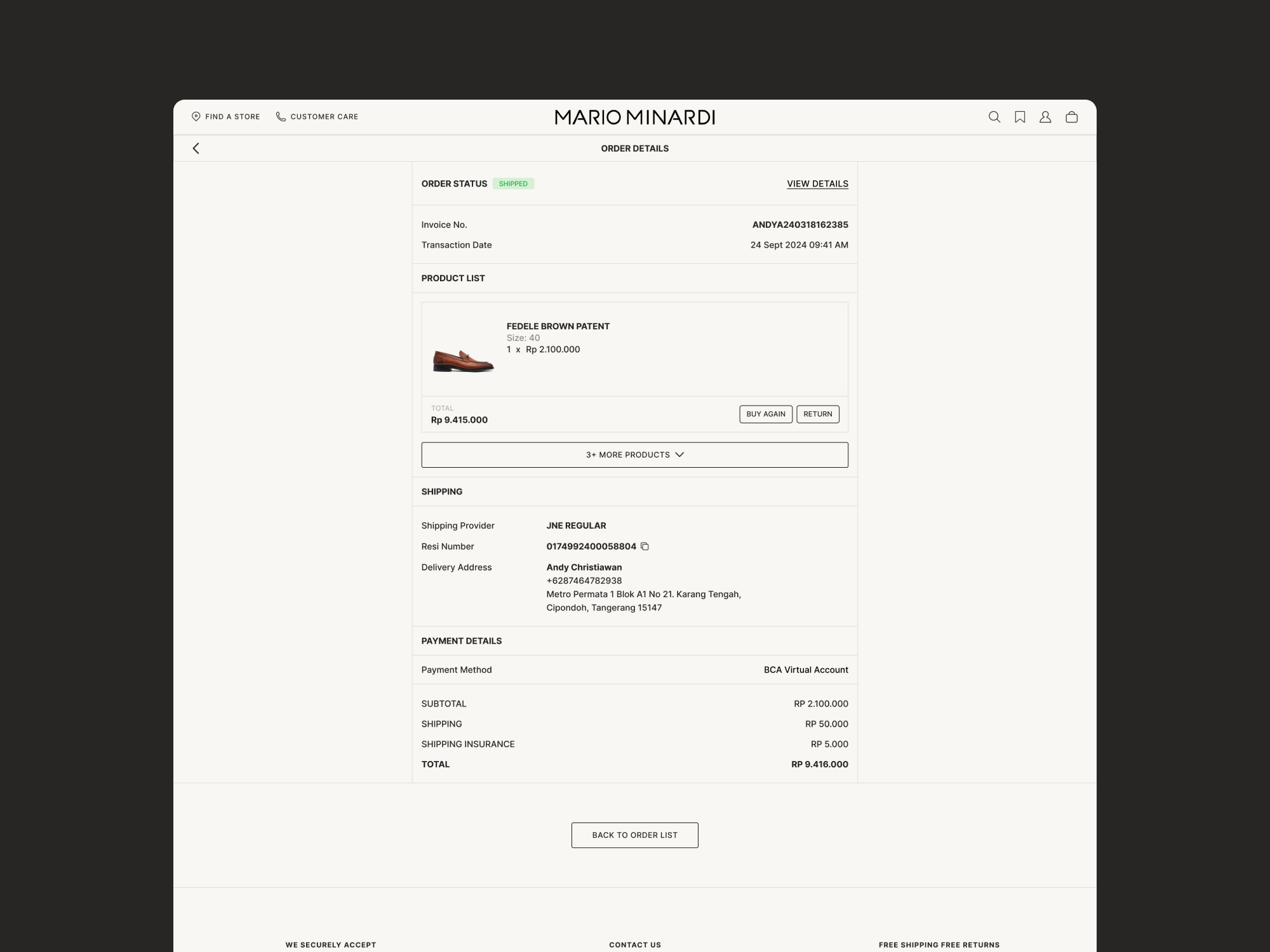Click the grand total RP 9.416.000
This screenshot has width=1270, height=952.
click(820, 765)
